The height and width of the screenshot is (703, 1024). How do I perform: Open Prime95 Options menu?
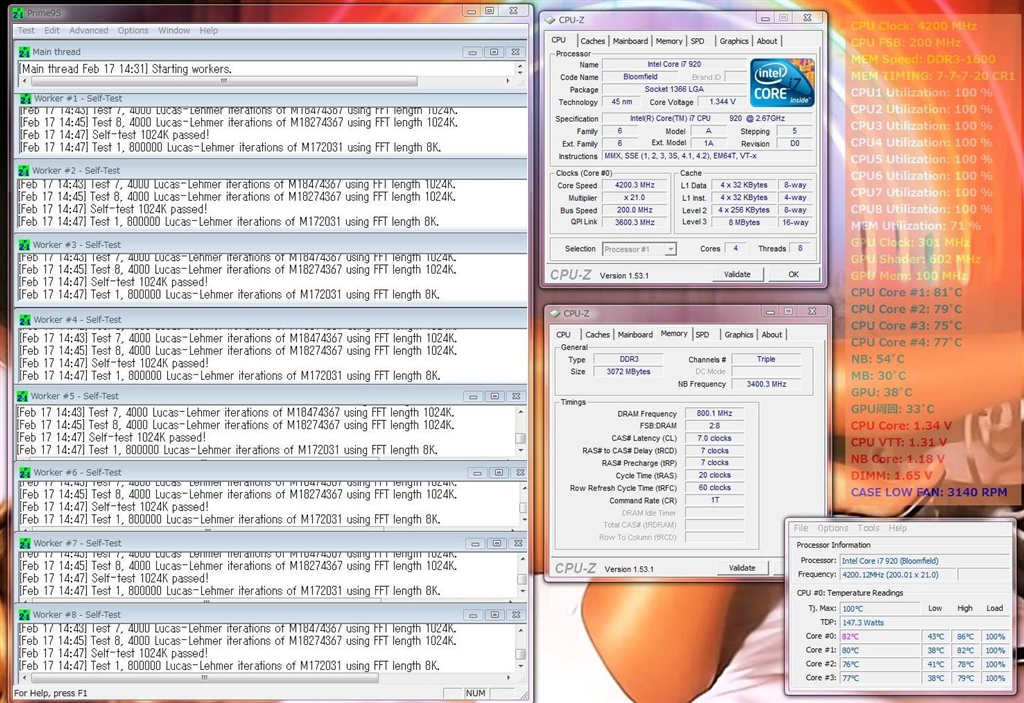(x=133, y=31)
